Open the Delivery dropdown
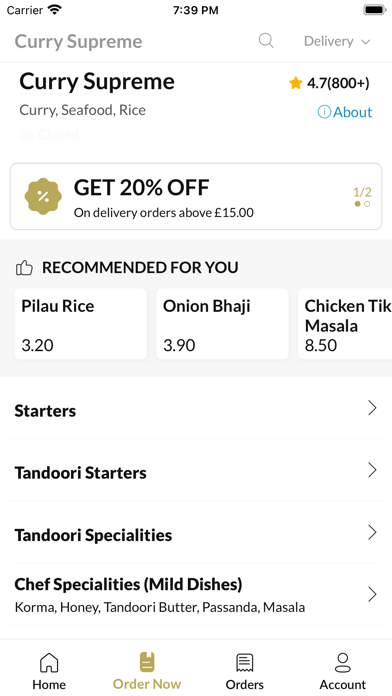 [x=337, y=41]
